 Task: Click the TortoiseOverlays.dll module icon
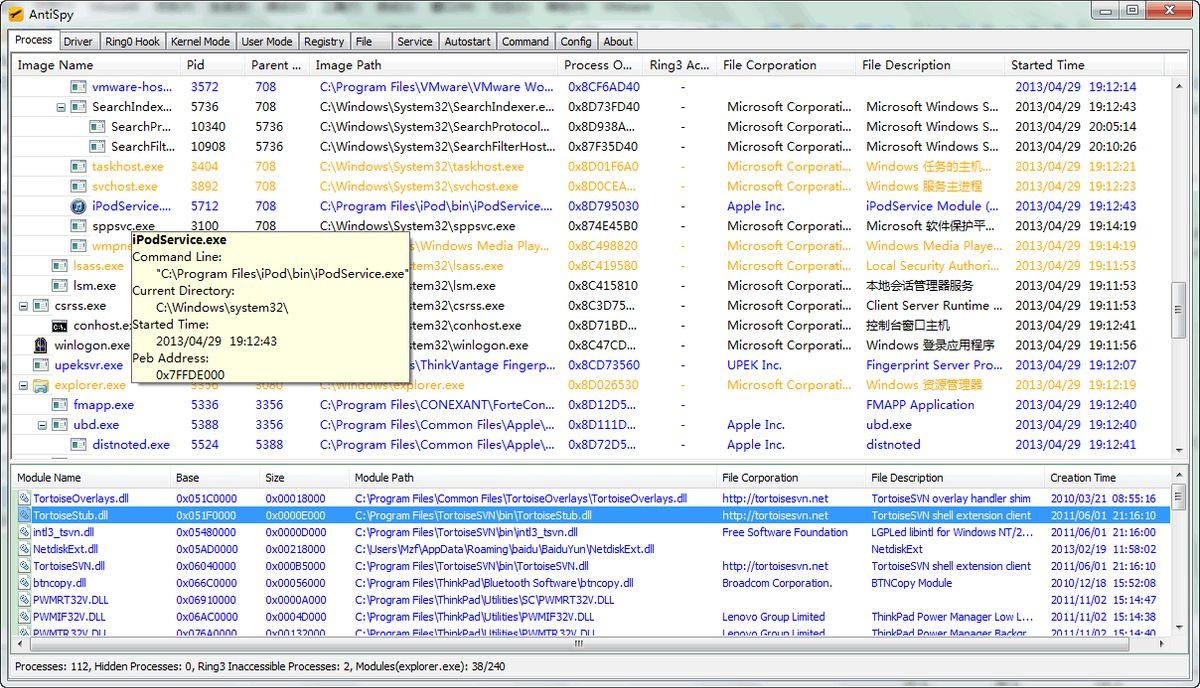click(x=25, y=498)
